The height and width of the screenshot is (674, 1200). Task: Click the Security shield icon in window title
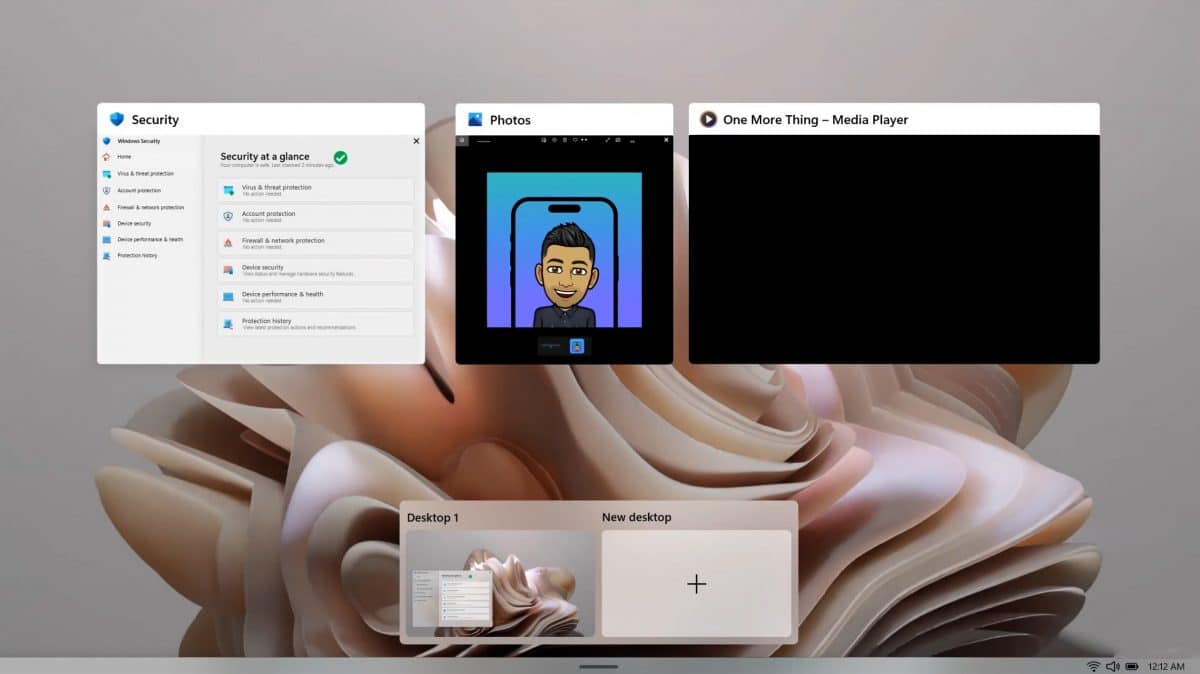117,119
